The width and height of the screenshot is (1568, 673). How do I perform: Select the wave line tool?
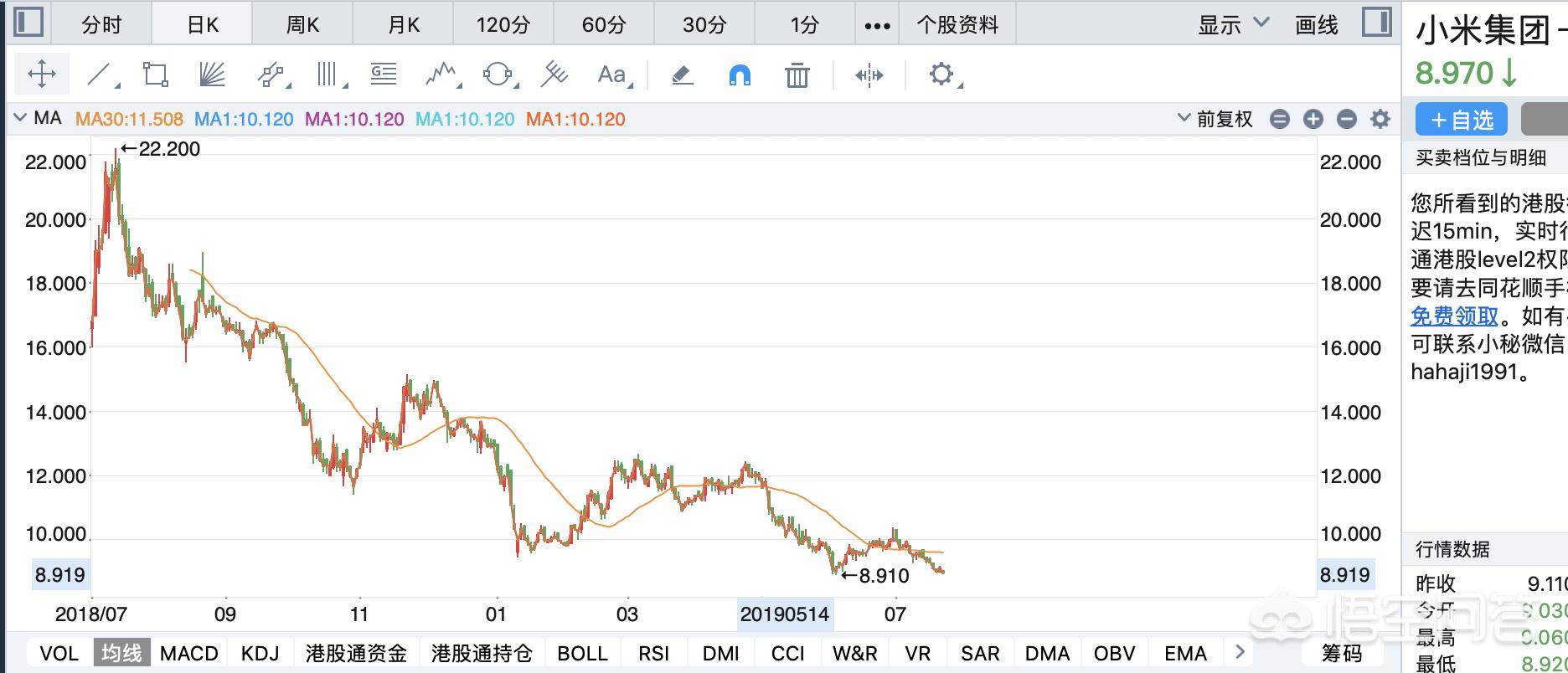click(441, 75)
